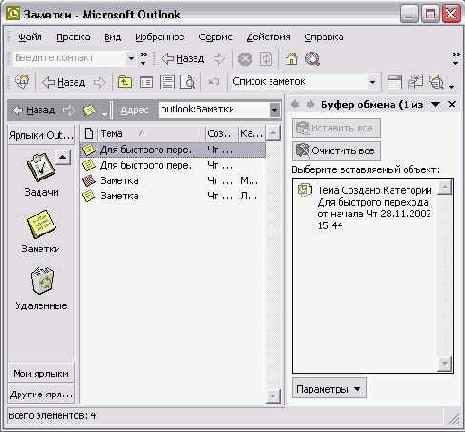Screen dimensions: 465x432
Task: Click the Stop loading icon
Action: coord(245,59)
